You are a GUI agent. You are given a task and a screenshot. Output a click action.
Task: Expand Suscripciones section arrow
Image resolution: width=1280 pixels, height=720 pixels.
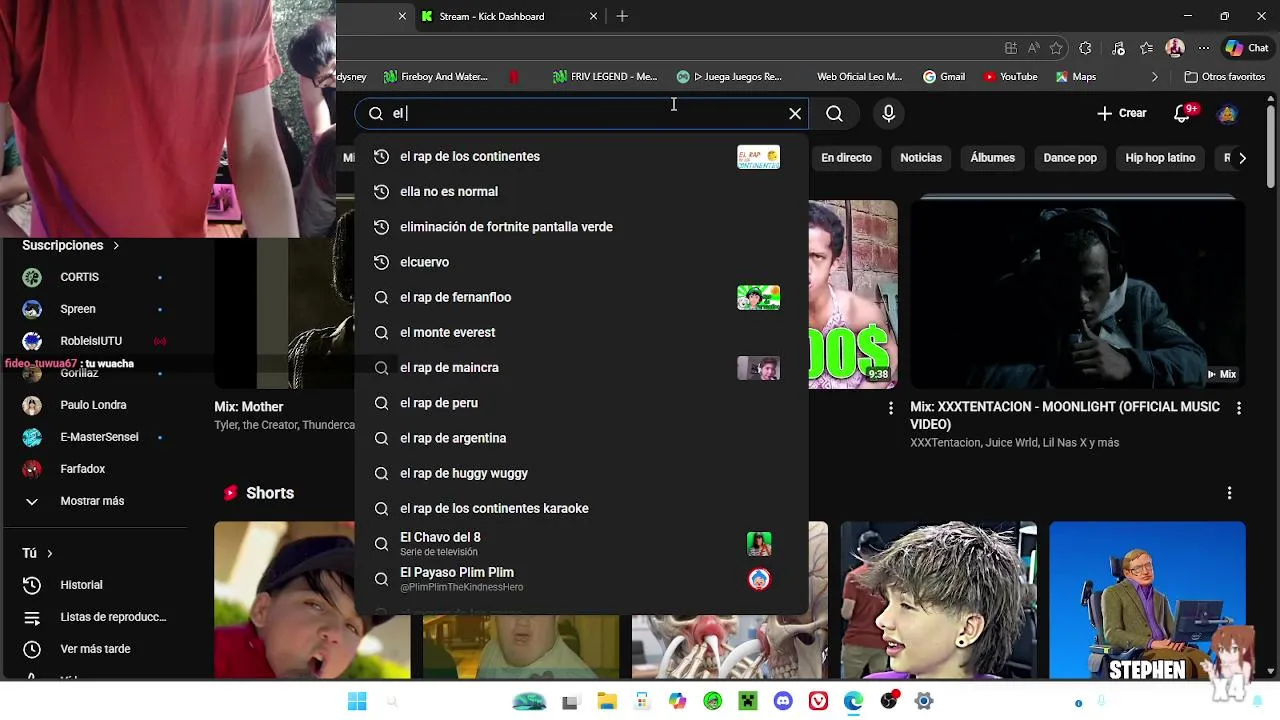(116, 245)
